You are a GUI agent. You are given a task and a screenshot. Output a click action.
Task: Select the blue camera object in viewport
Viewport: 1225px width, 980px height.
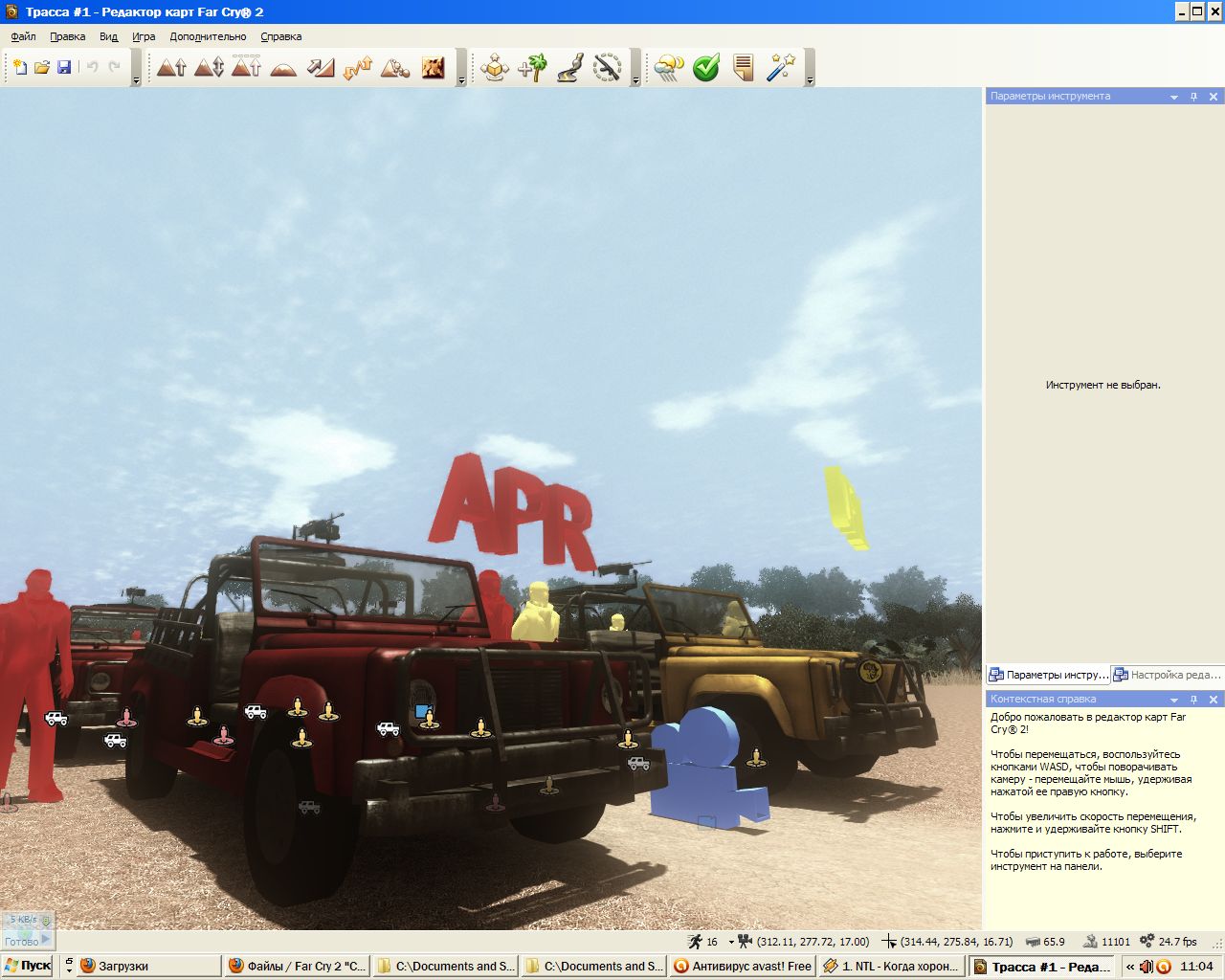(708, 768)
